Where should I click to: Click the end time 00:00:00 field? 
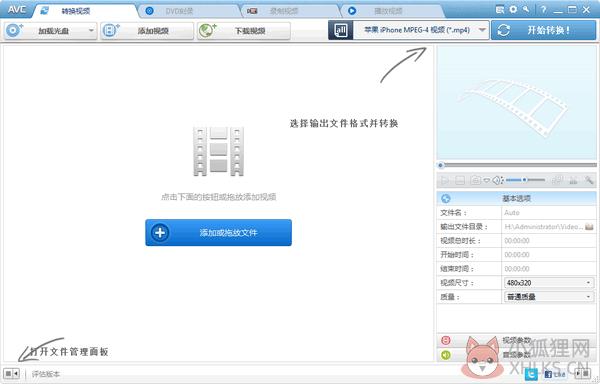coord(549,269)
